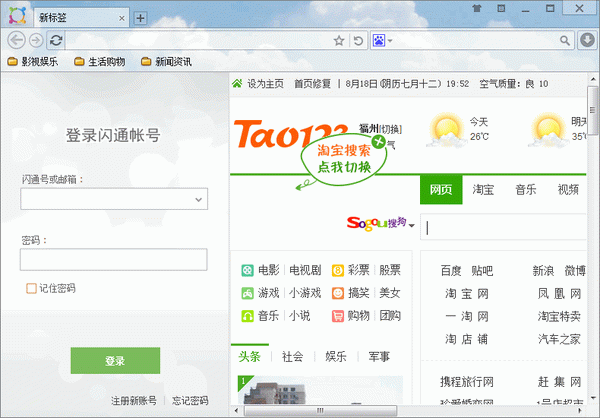The image size is (600, 418).
Task: Open the skin shirt icon
Action: pos(476,8)
